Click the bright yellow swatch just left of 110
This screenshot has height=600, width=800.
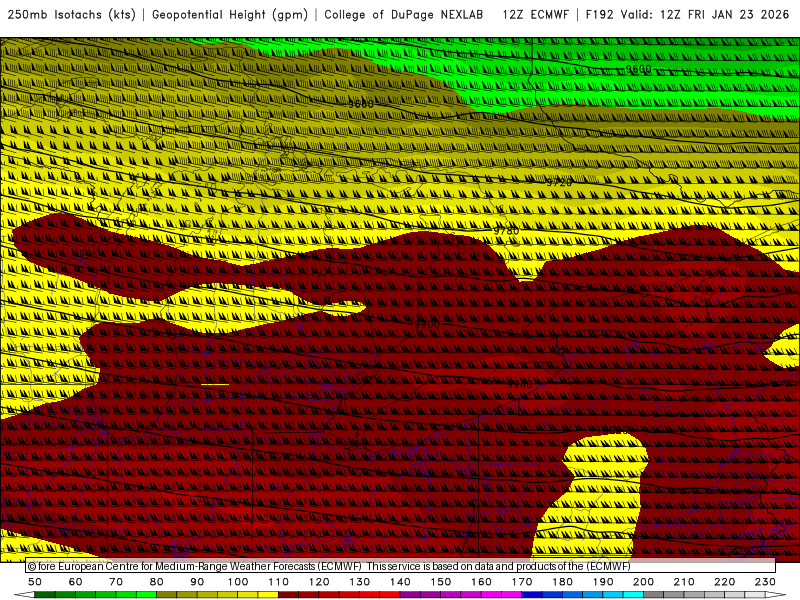coord(268,595)
